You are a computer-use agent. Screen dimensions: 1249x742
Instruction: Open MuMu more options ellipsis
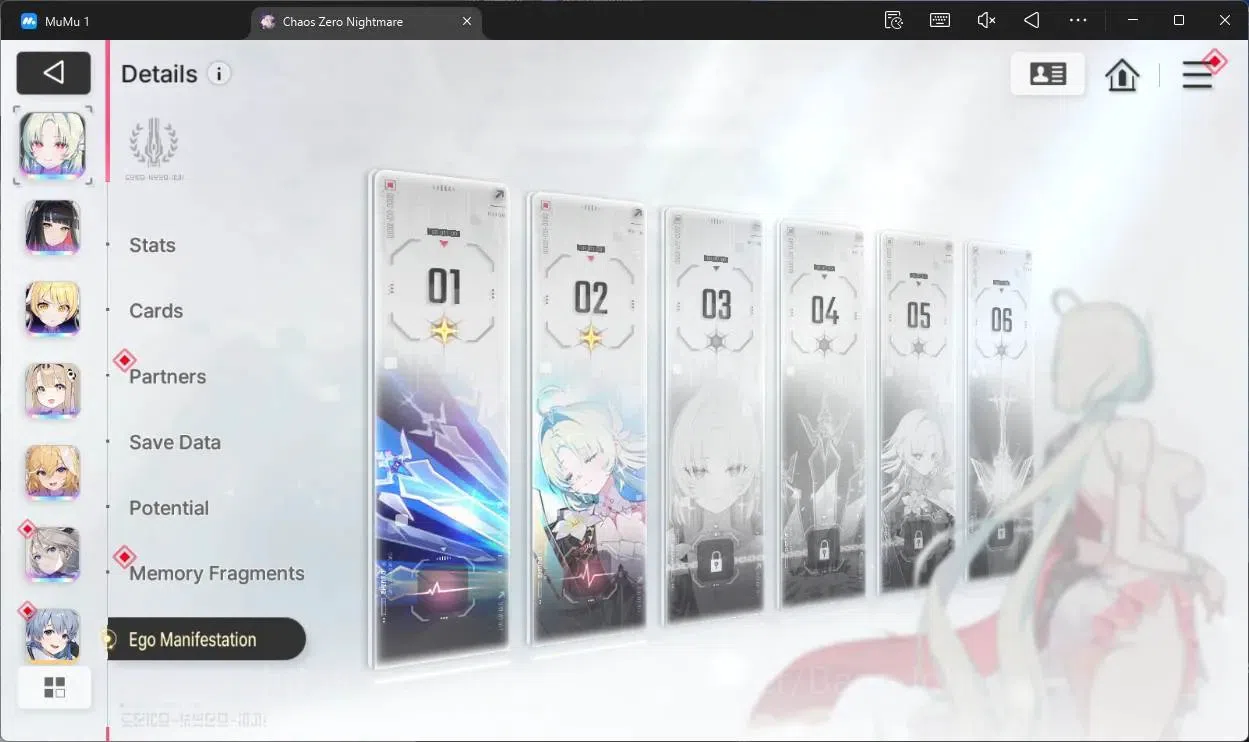[x=1078, y=20]
